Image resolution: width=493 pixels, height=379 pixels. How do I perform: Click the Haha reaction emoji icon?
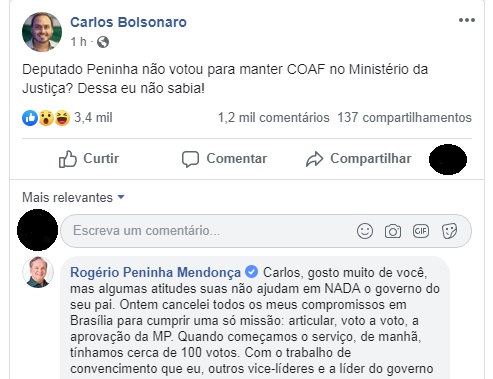pos(62,118)
